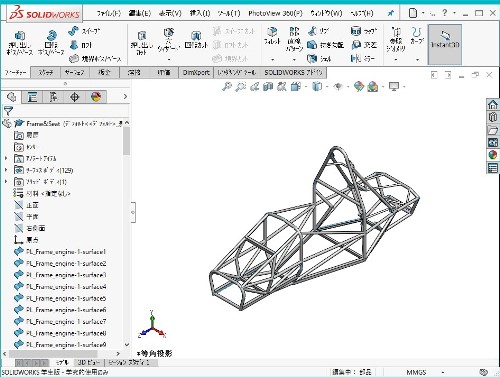This screenshot has height=377, width=500.
Task: Click the tree filter funnel icon
Action: coord(8,110)
